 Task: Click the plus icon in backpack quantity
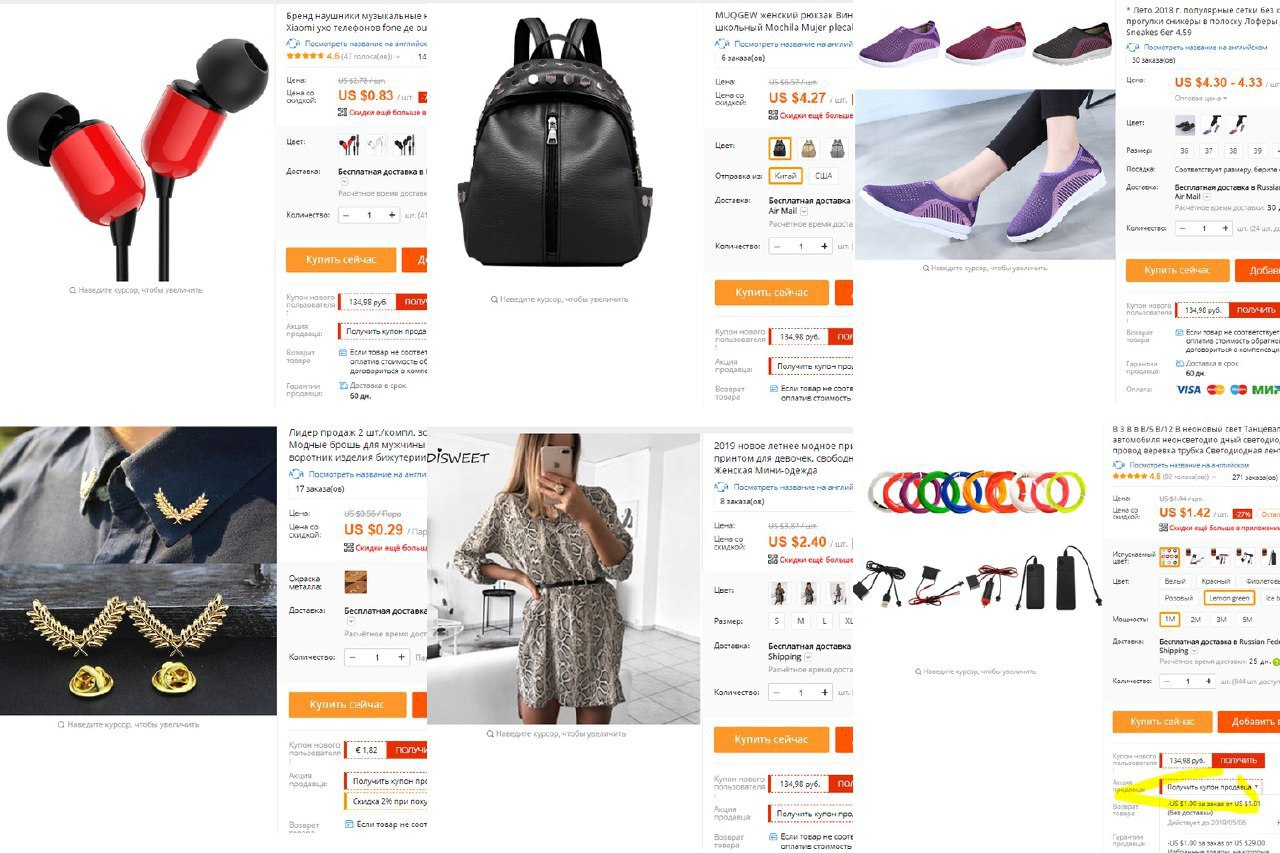pos(825,246)
